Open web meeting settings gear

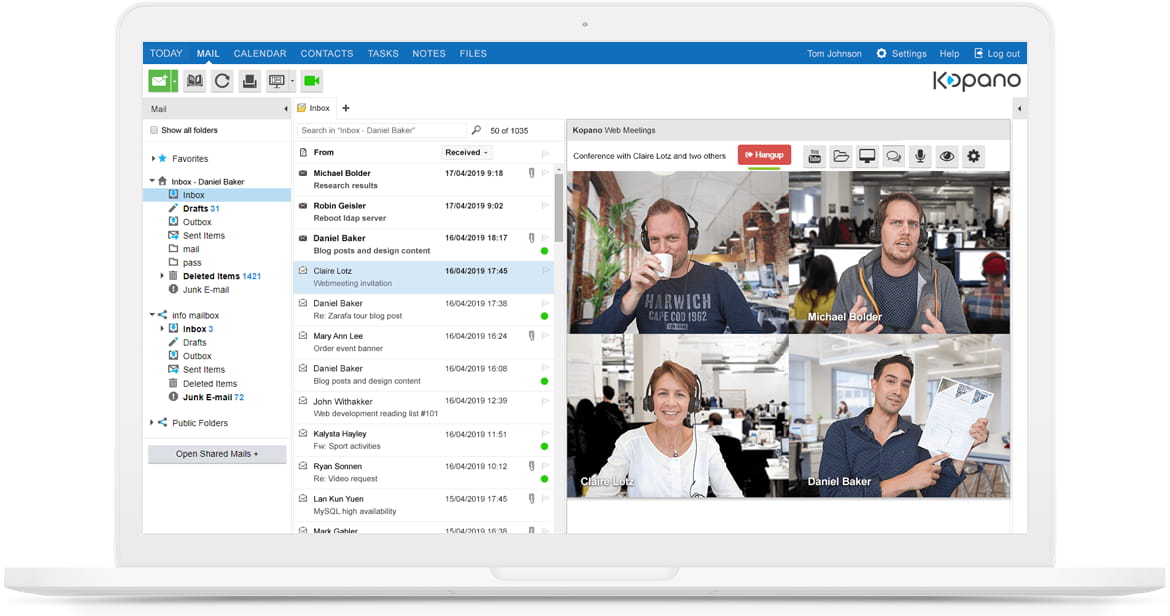[973, 156]
